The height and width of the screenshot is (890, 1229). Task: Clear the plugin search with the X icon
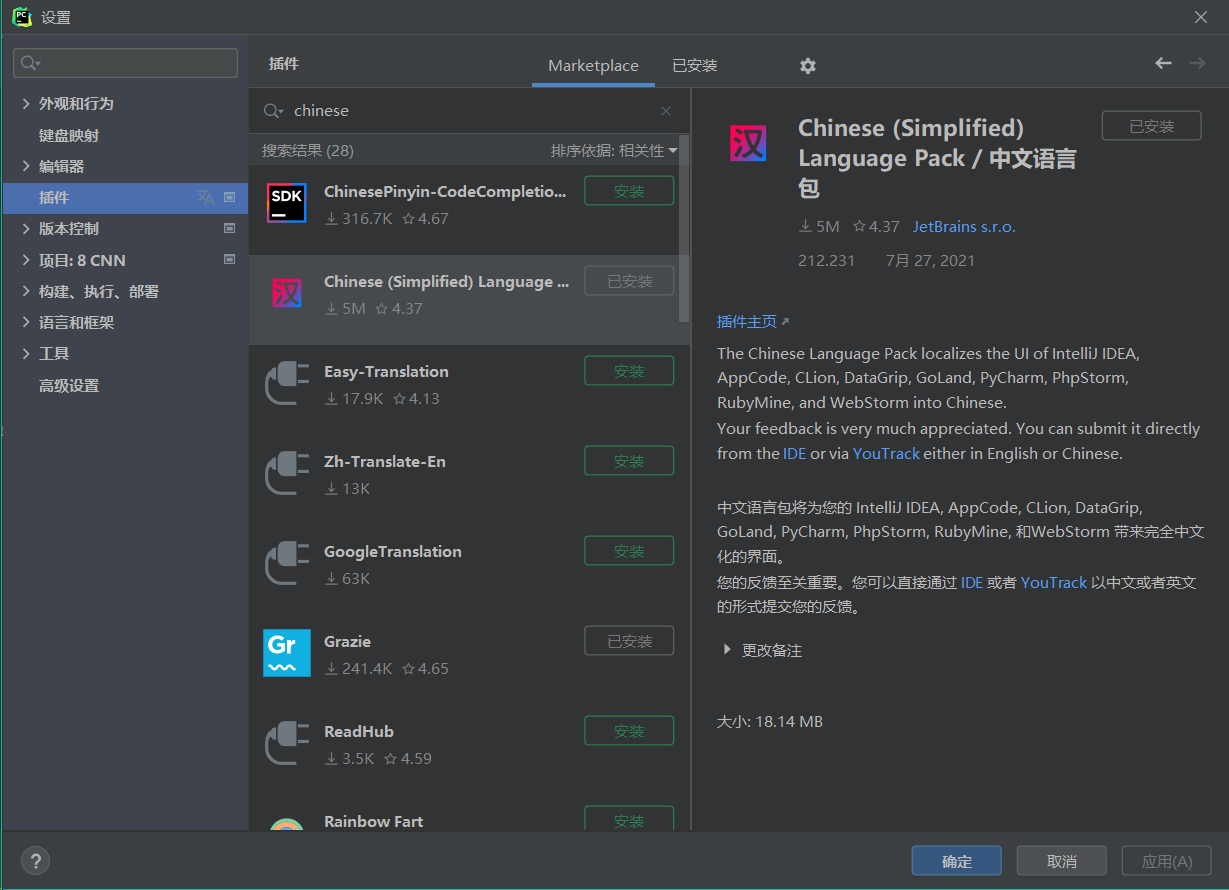666,111
